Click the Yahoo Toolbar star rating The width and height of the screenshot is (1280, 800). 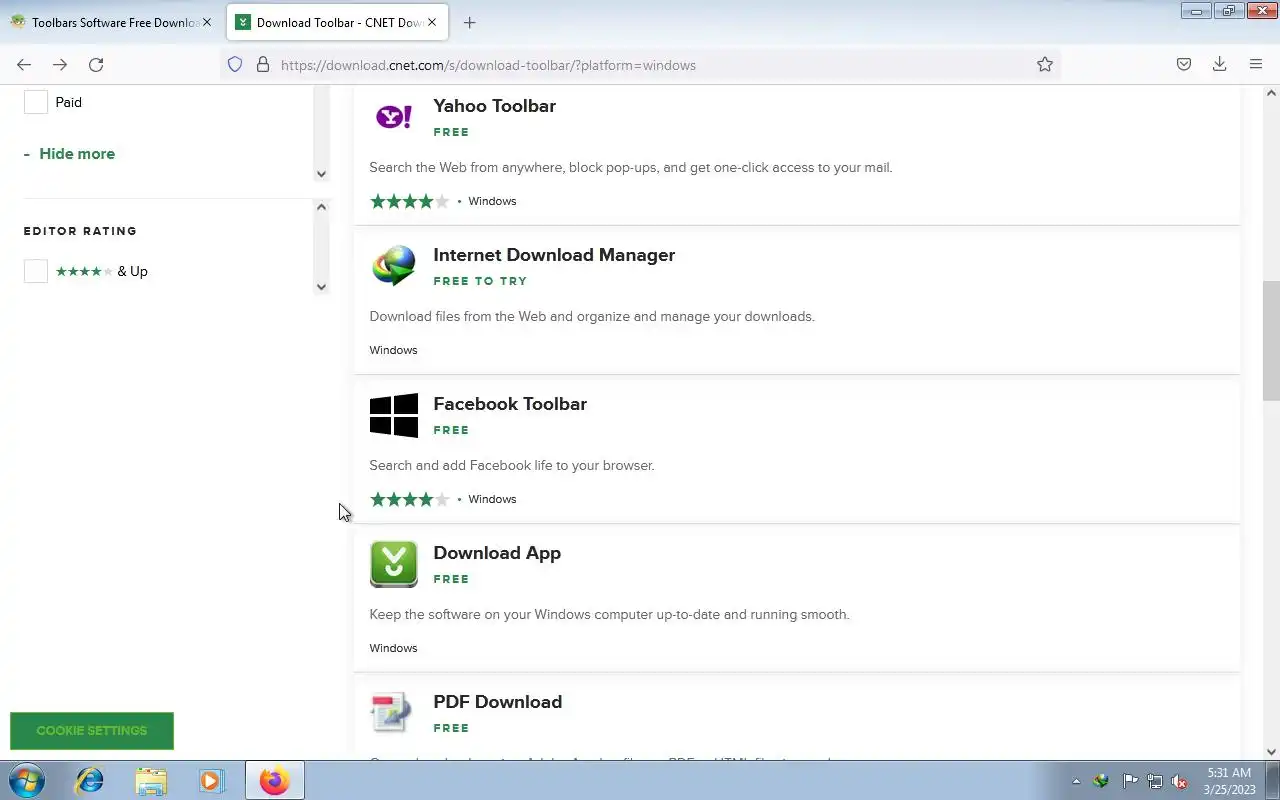coord(410,201)
